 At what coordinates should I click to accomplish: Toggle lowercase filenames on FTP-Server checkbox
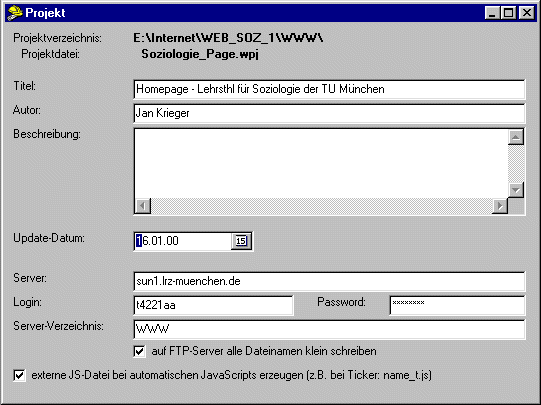(139, 352)
